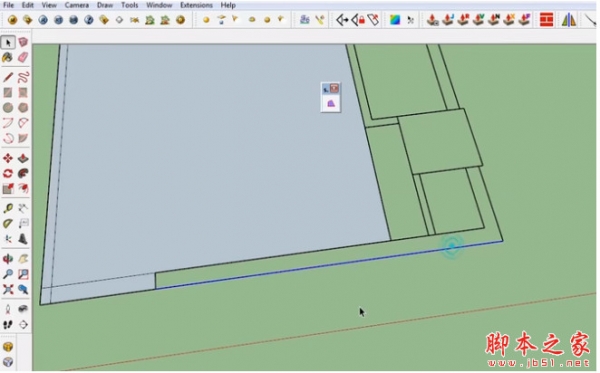Select the Scale tool
The height and width of the screenshot is (373, 600).
click(x=8, y=188)
